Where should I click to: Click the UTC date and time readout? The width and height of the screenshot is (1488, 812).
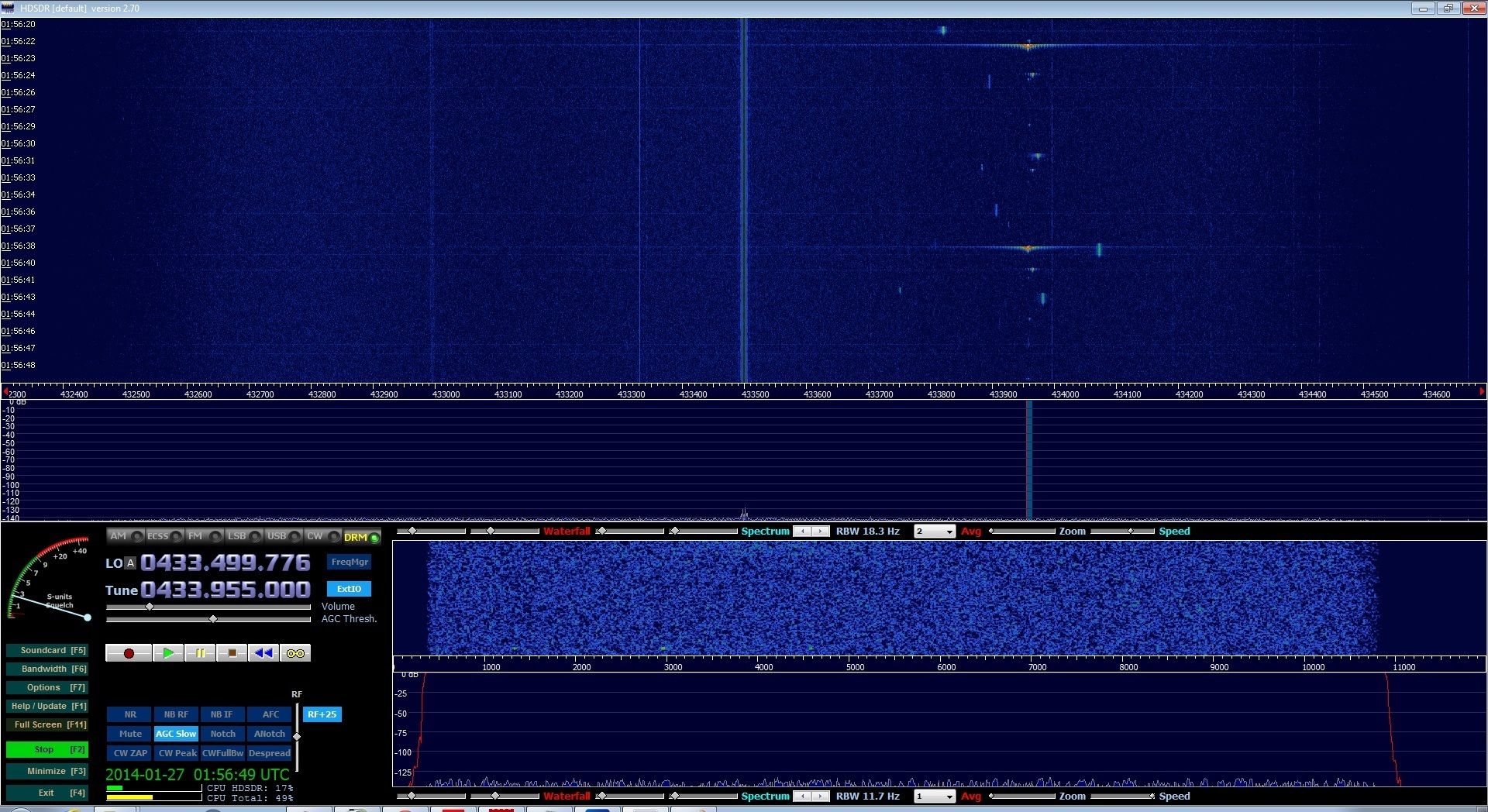click(198, 775)
